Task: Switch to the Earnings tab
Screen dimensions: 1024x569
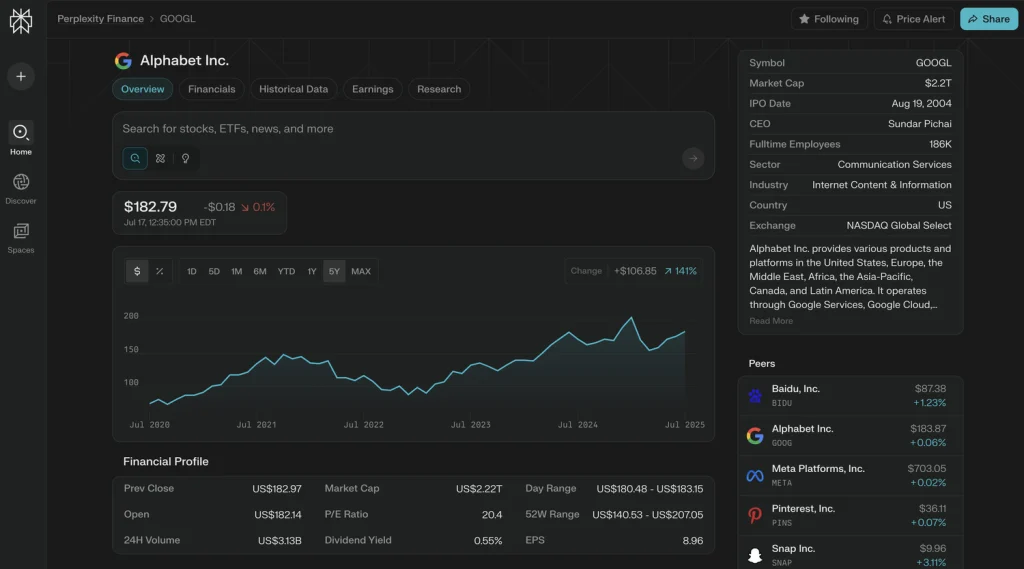Action: coord(372,89)
